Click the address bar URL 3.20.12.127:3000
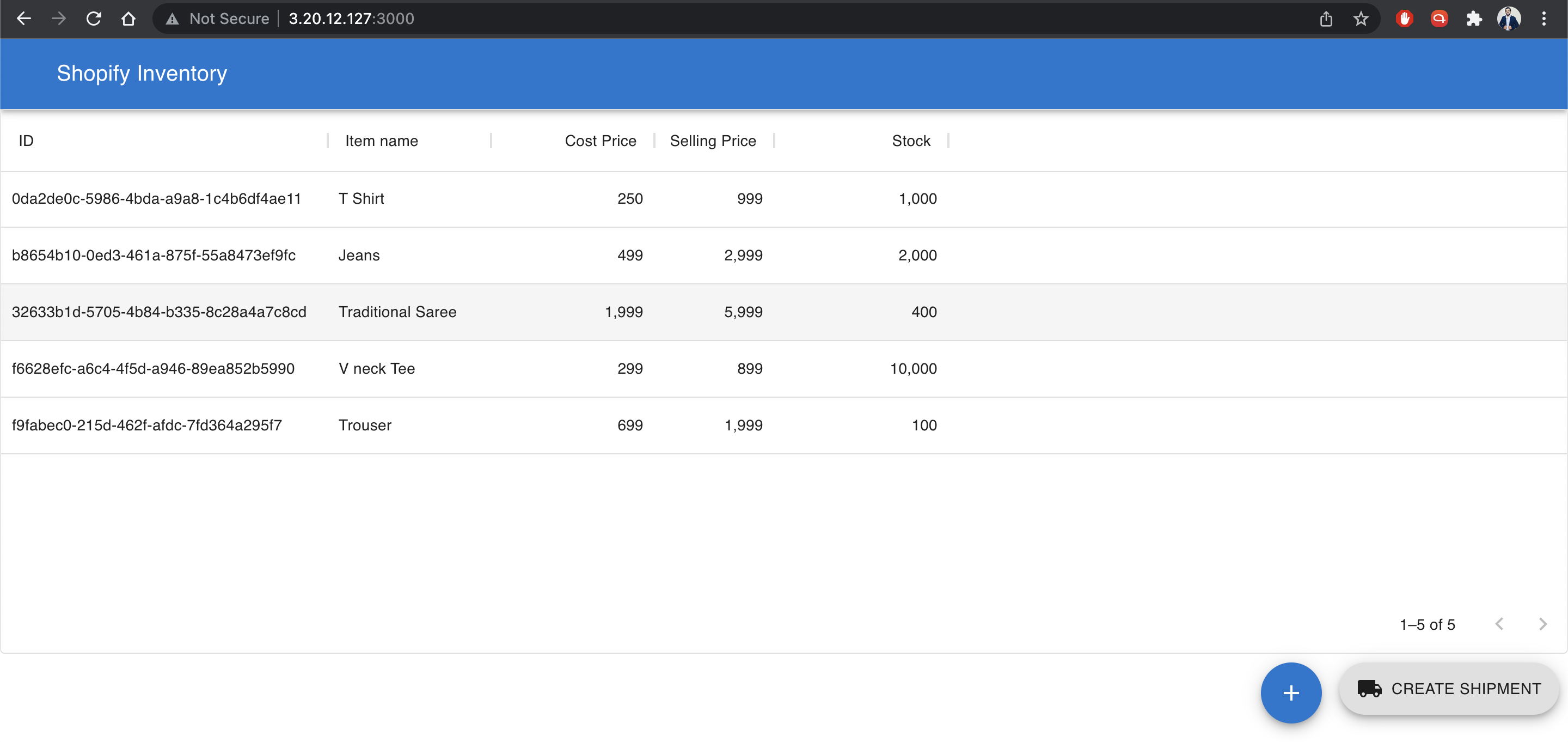The height and width of the screenshot is (742, 1568). [x=351, y=19]
